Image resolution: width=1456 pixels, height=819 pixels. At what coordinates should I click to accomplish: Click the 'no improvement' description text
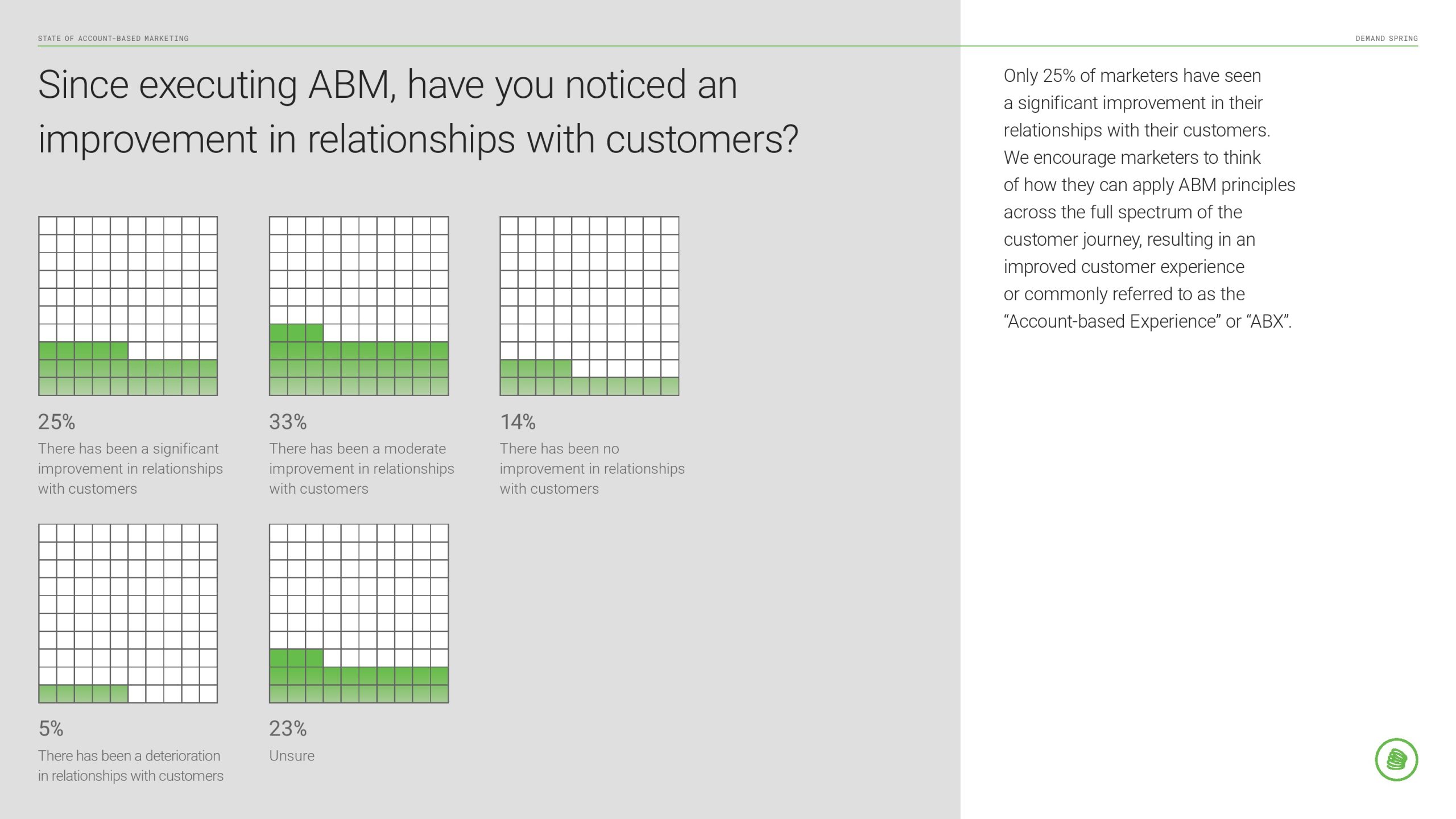(592, 469)
